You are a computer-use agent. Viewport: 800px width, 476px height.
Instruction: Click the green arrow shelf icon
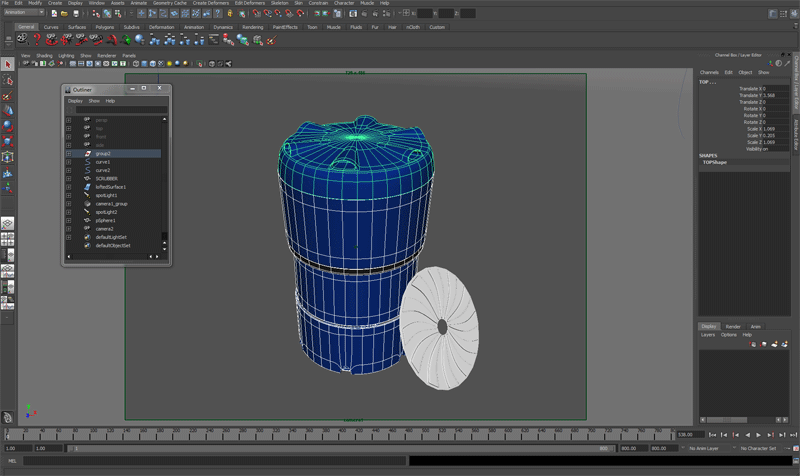(126, 39)
